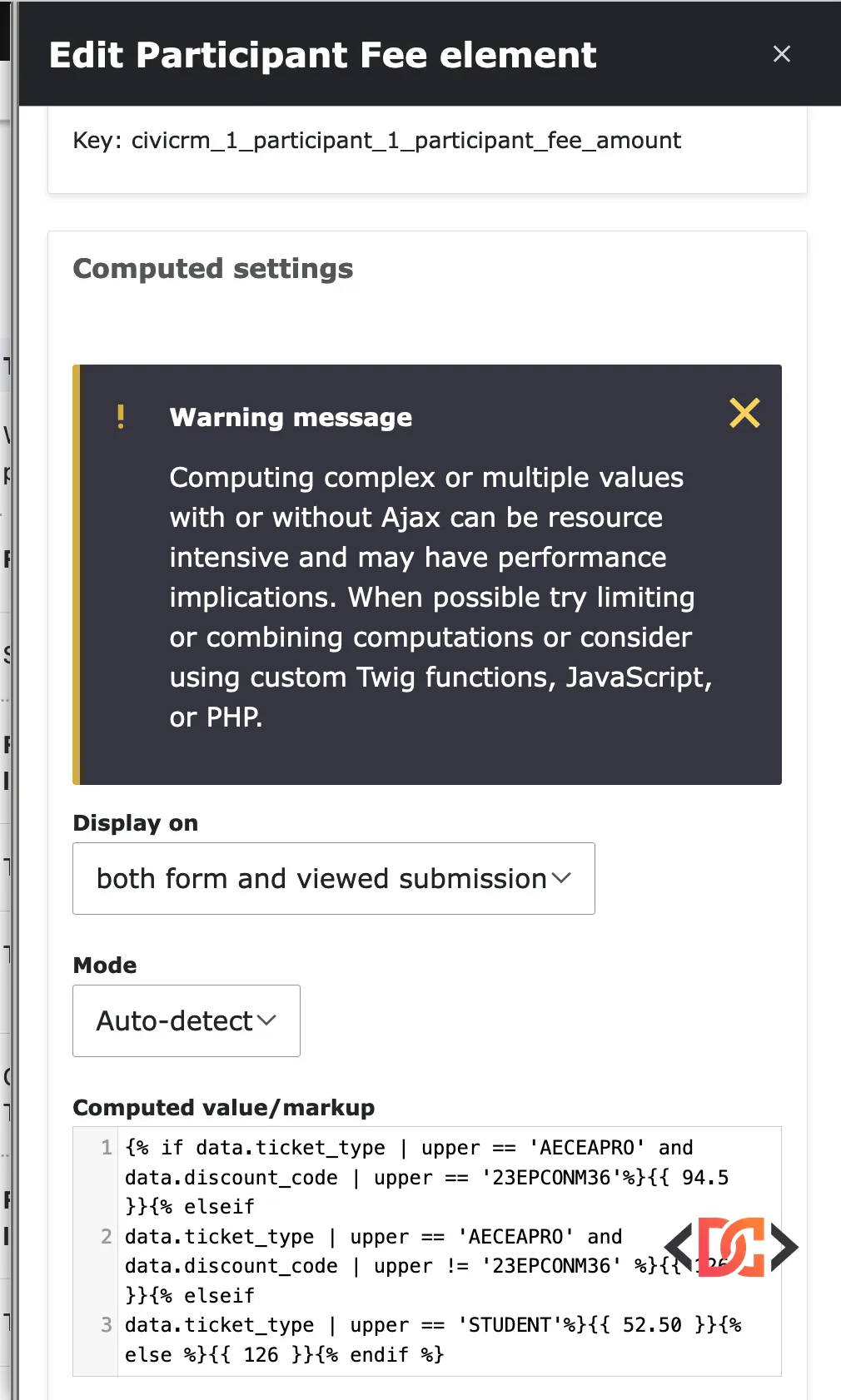Open the 'Display on' dropdown
This screenshot has width=841, height=1400.
coord(333,878)
